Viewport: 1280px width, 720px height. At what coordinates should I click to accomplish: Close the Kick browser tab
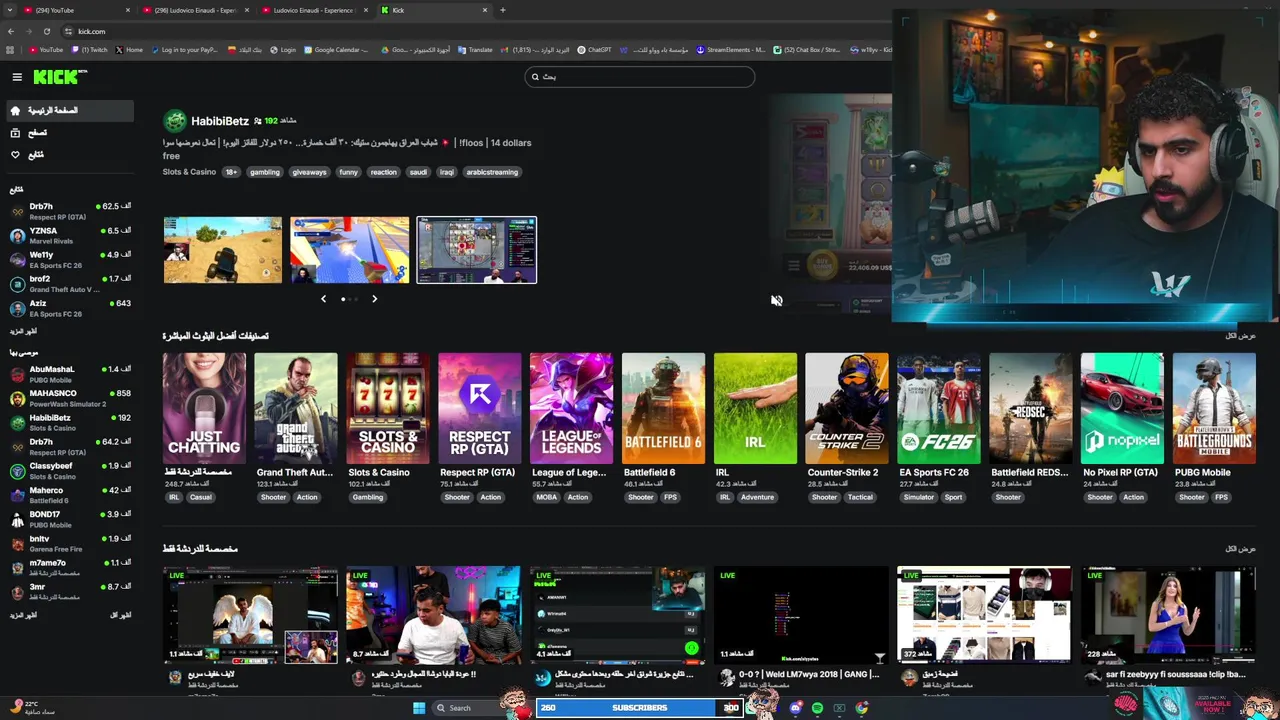tap(485, 10)
